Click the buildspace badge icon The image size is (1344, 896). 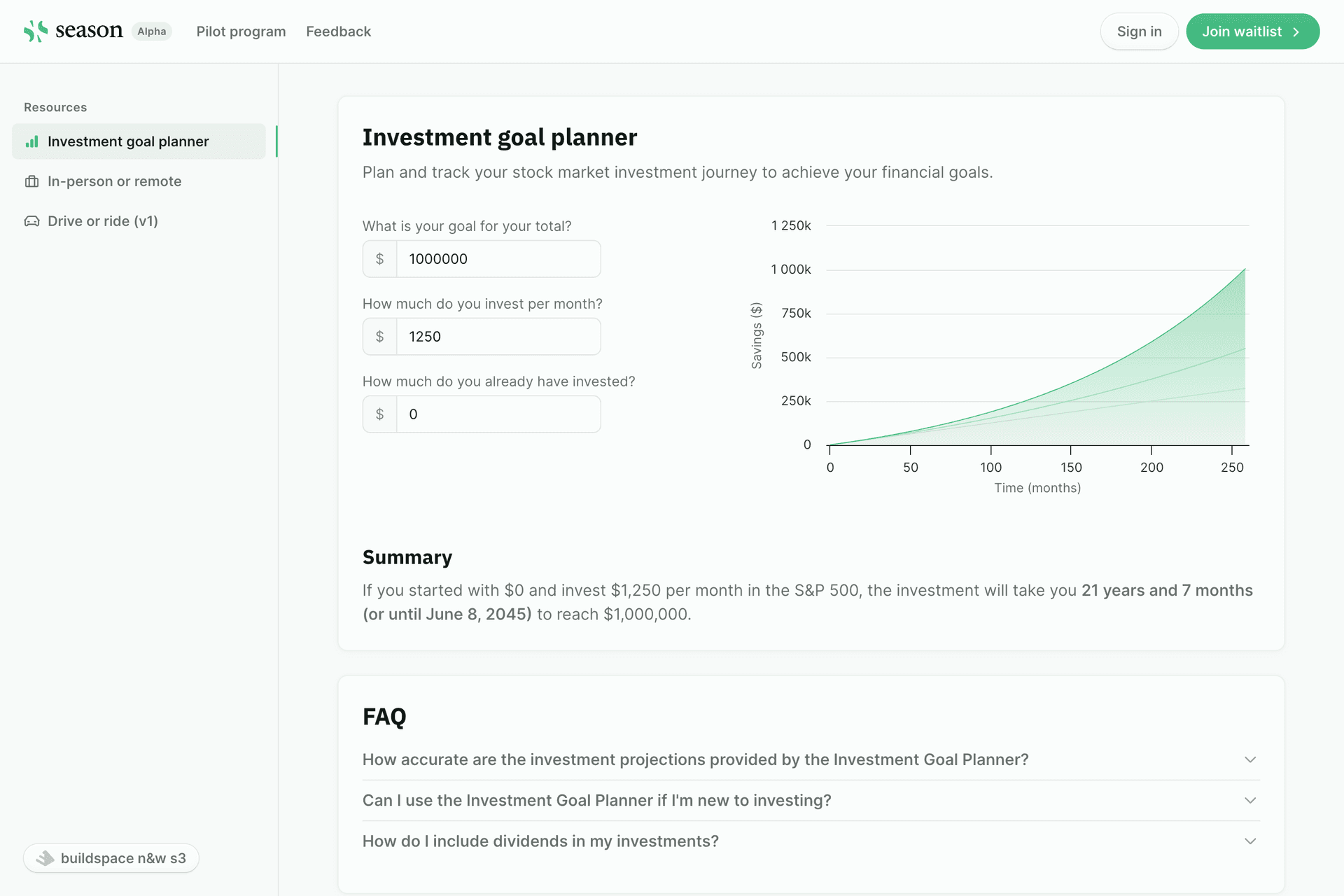[45, 858]
